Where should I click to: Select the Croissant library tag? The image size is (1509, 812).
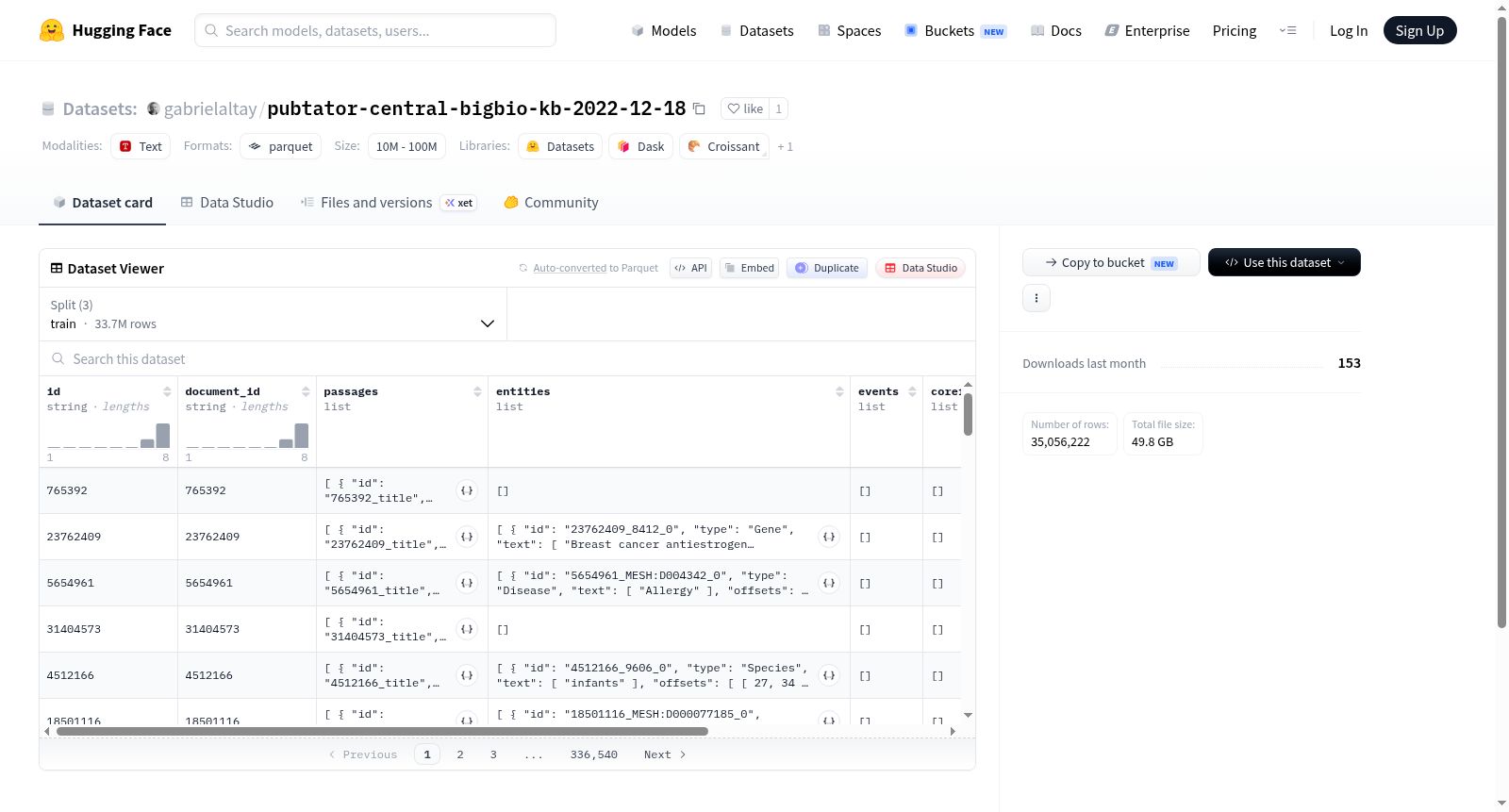coord(723,146)
